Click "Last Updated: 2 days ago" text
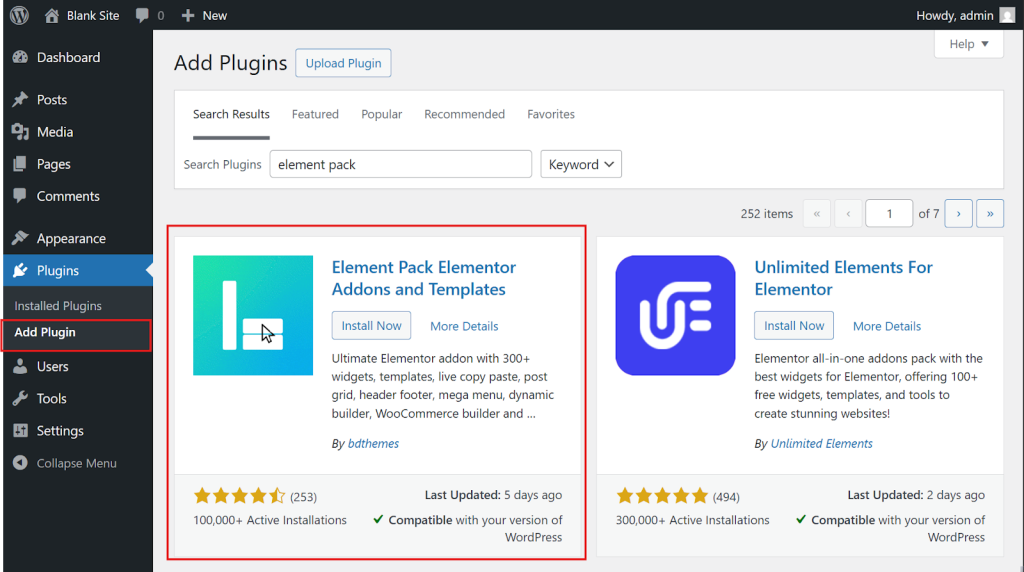Screen dimensions: 1024x572 coord(916,495)
